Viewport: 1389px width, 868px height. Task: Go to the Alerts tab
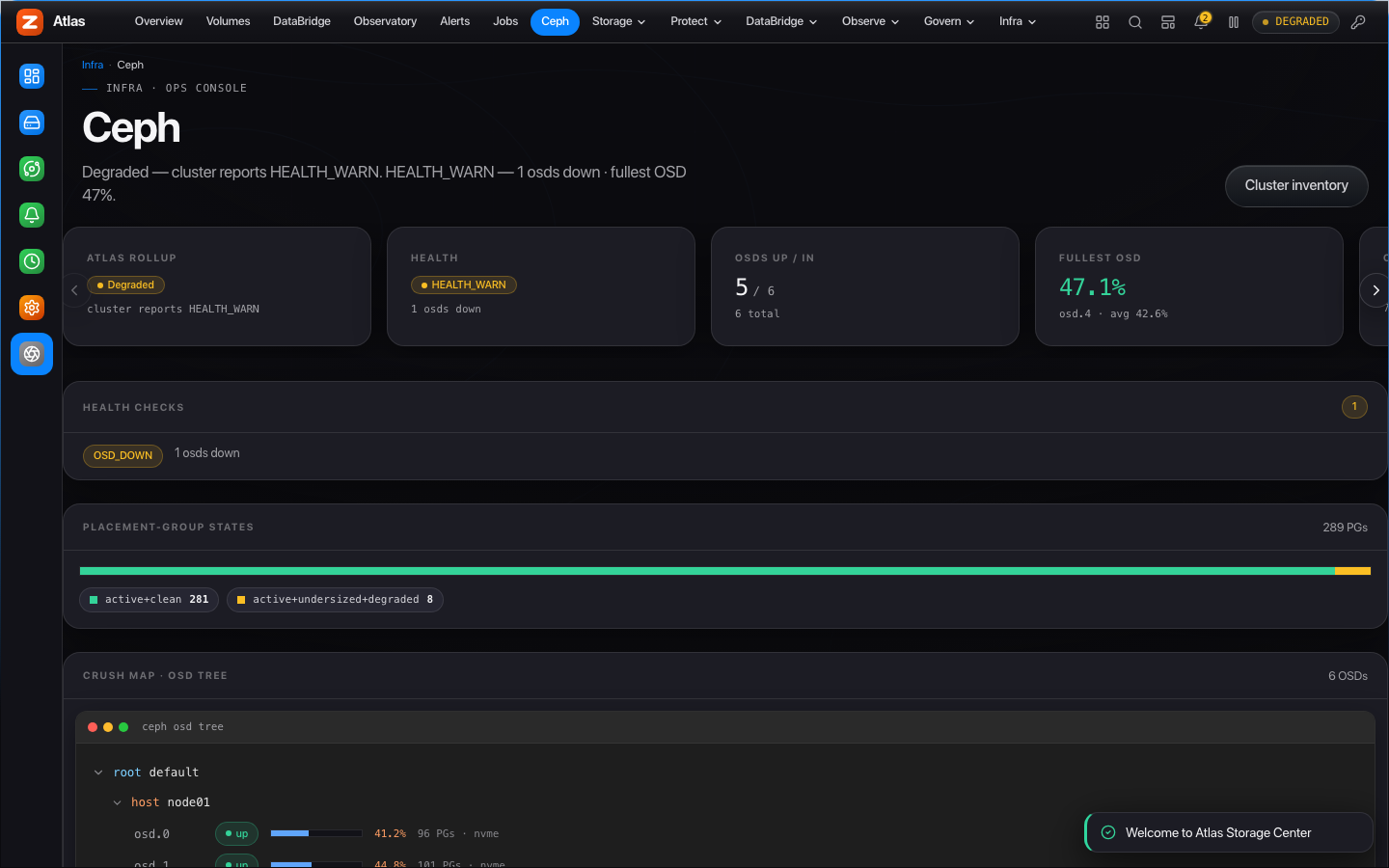click(455, 21)
